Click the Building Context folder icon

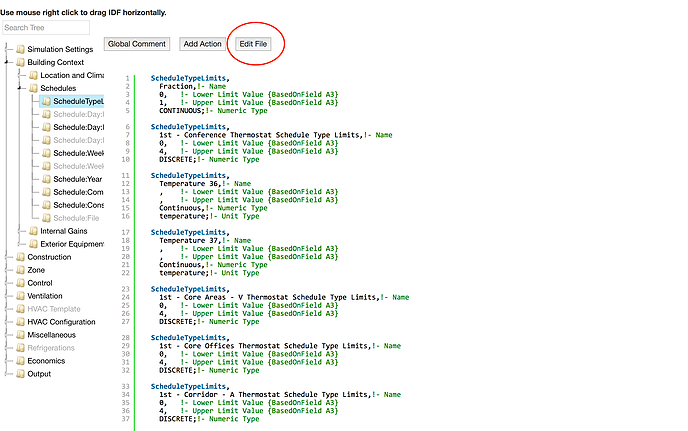(x=20, y=62)
